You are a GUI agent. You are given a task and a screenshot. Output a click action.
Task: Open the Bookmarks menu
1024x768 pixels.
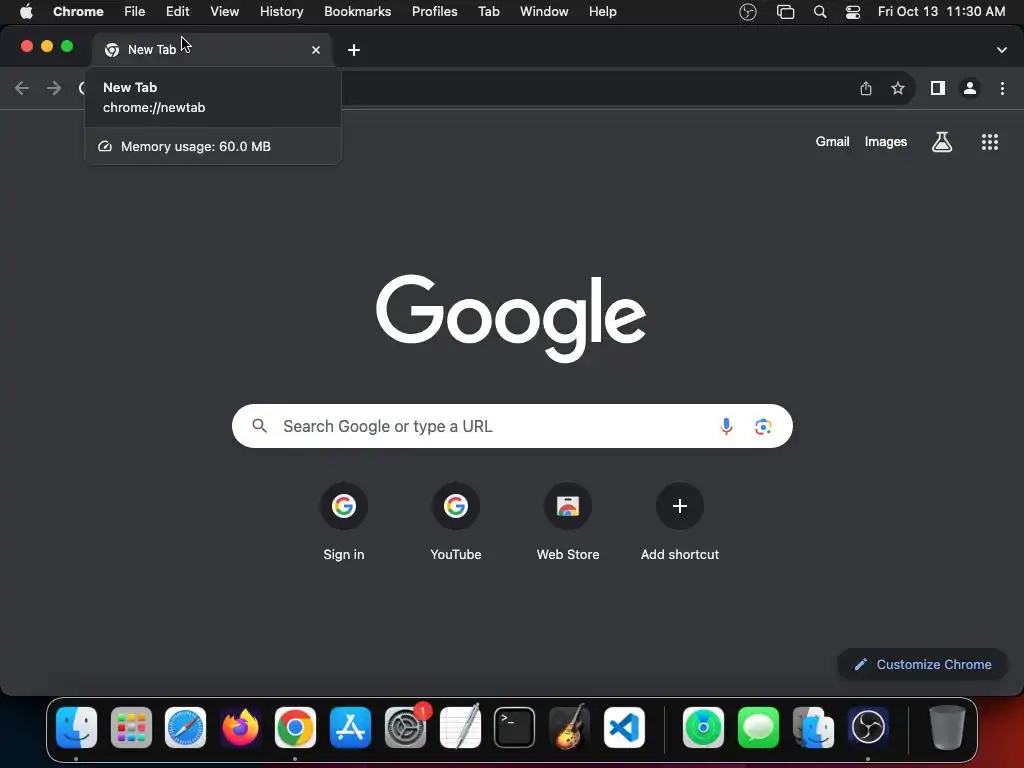click(357, 12)
